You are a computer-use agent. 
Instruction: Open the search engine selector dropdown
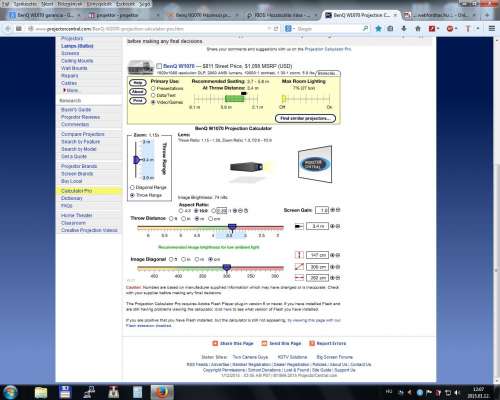(289, 29)
